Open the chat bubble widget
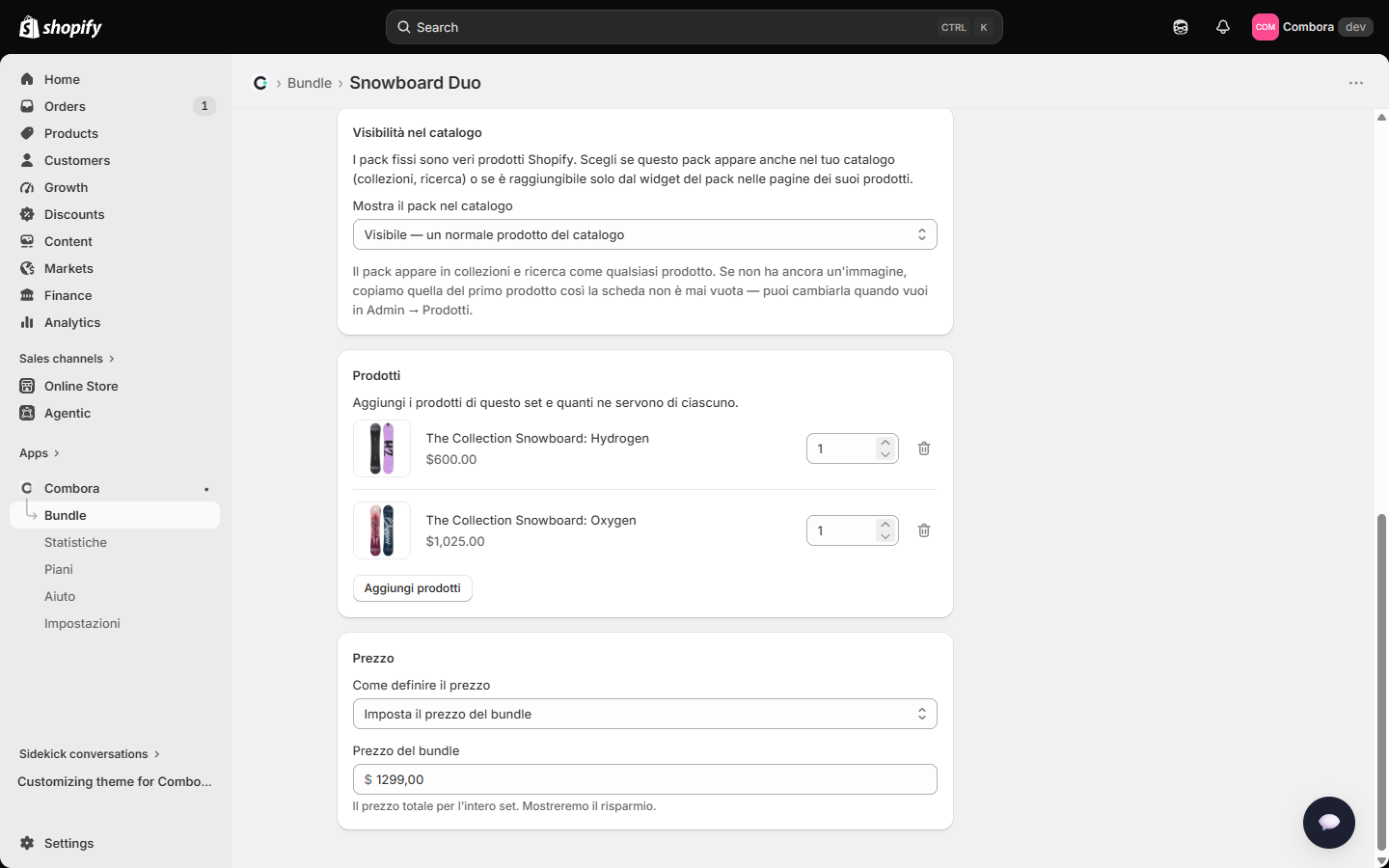 point(1329,823)
